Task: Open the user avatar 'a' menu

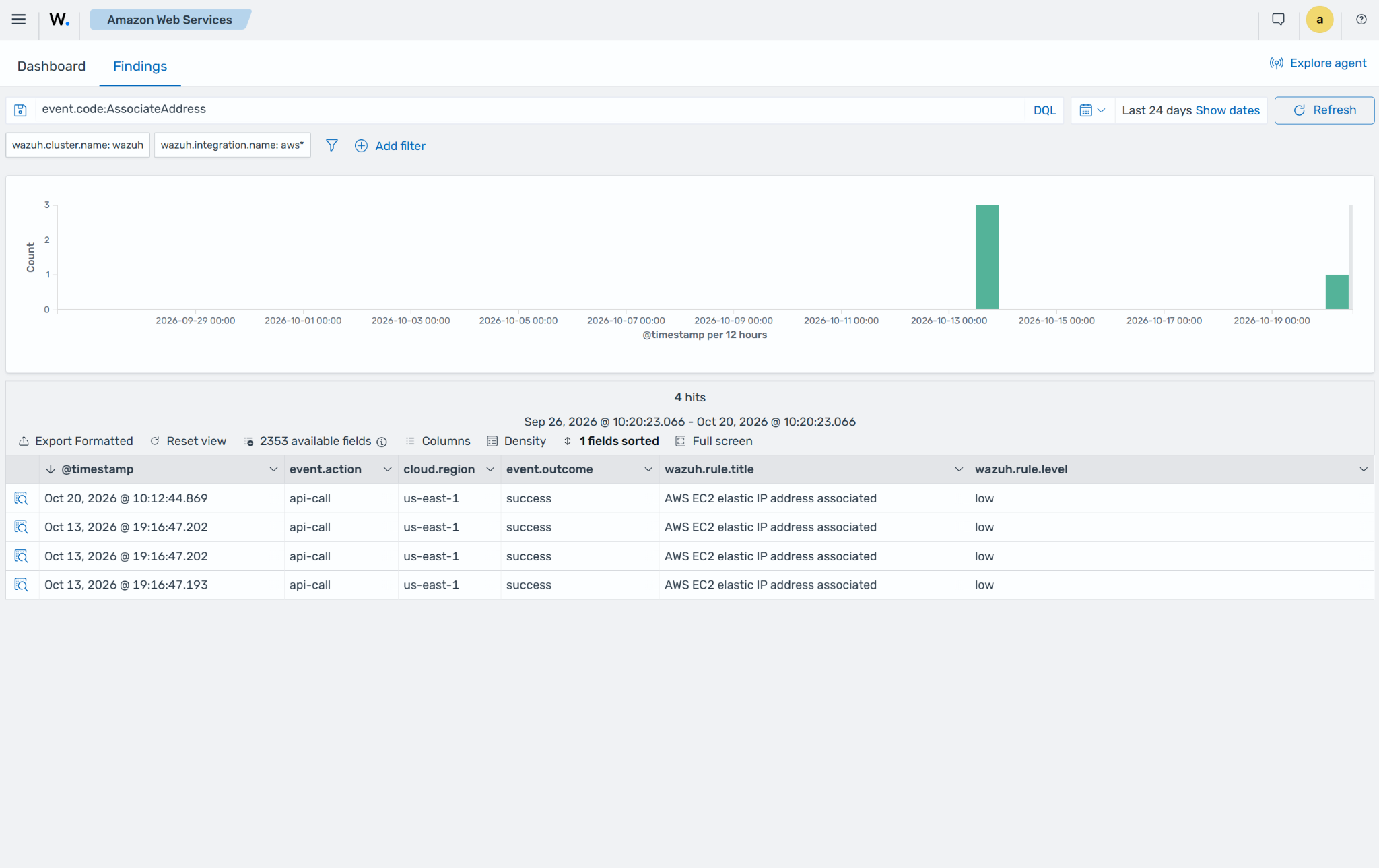Action: point(1319,20)
